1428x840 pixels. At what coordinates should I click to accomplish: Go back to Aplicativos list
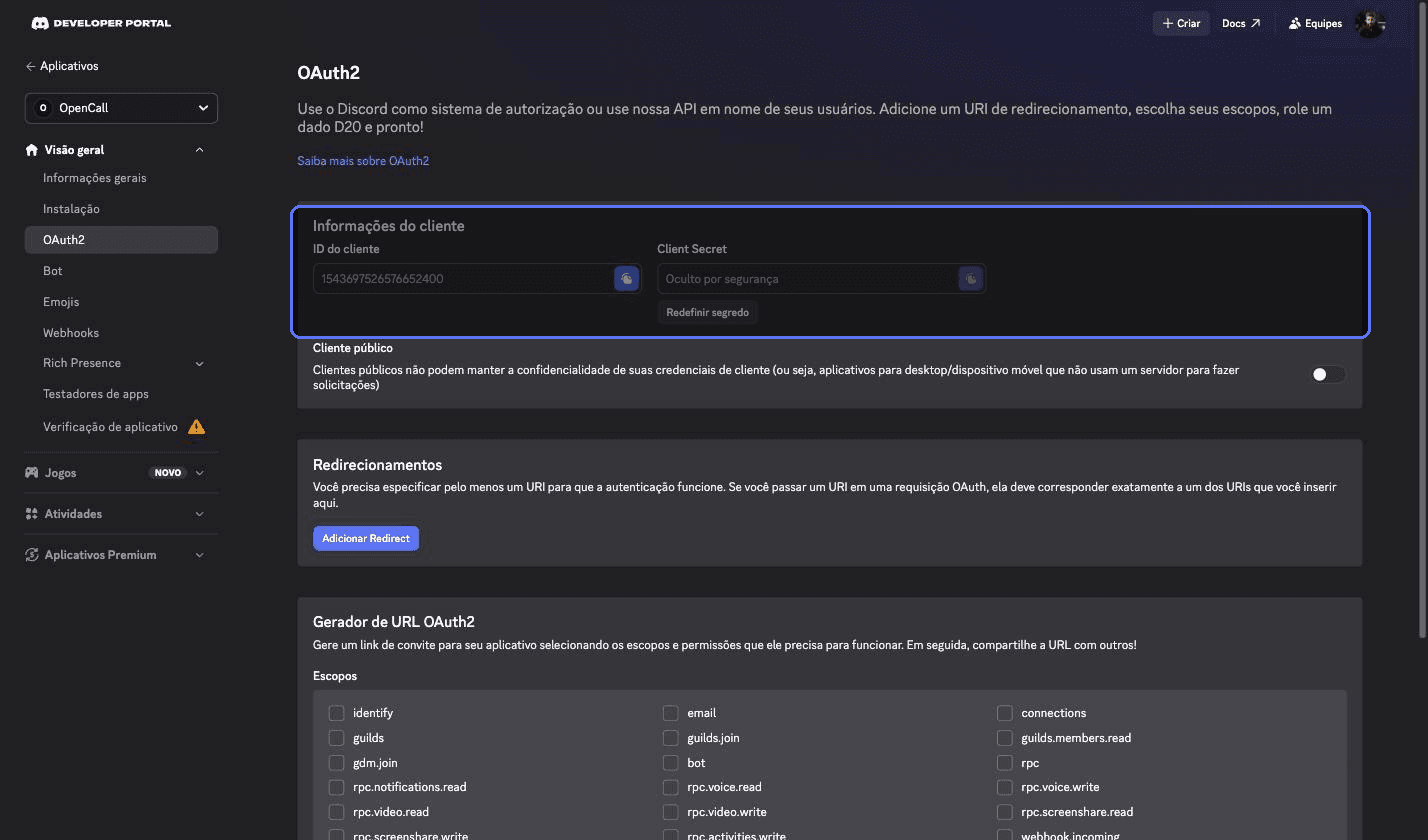pos(62,66)
